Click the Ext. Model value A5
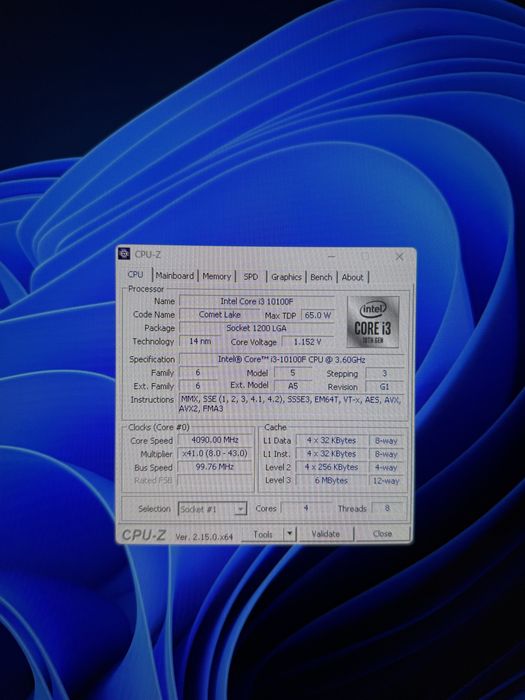The image size is (525, 700). pos(293,386)
